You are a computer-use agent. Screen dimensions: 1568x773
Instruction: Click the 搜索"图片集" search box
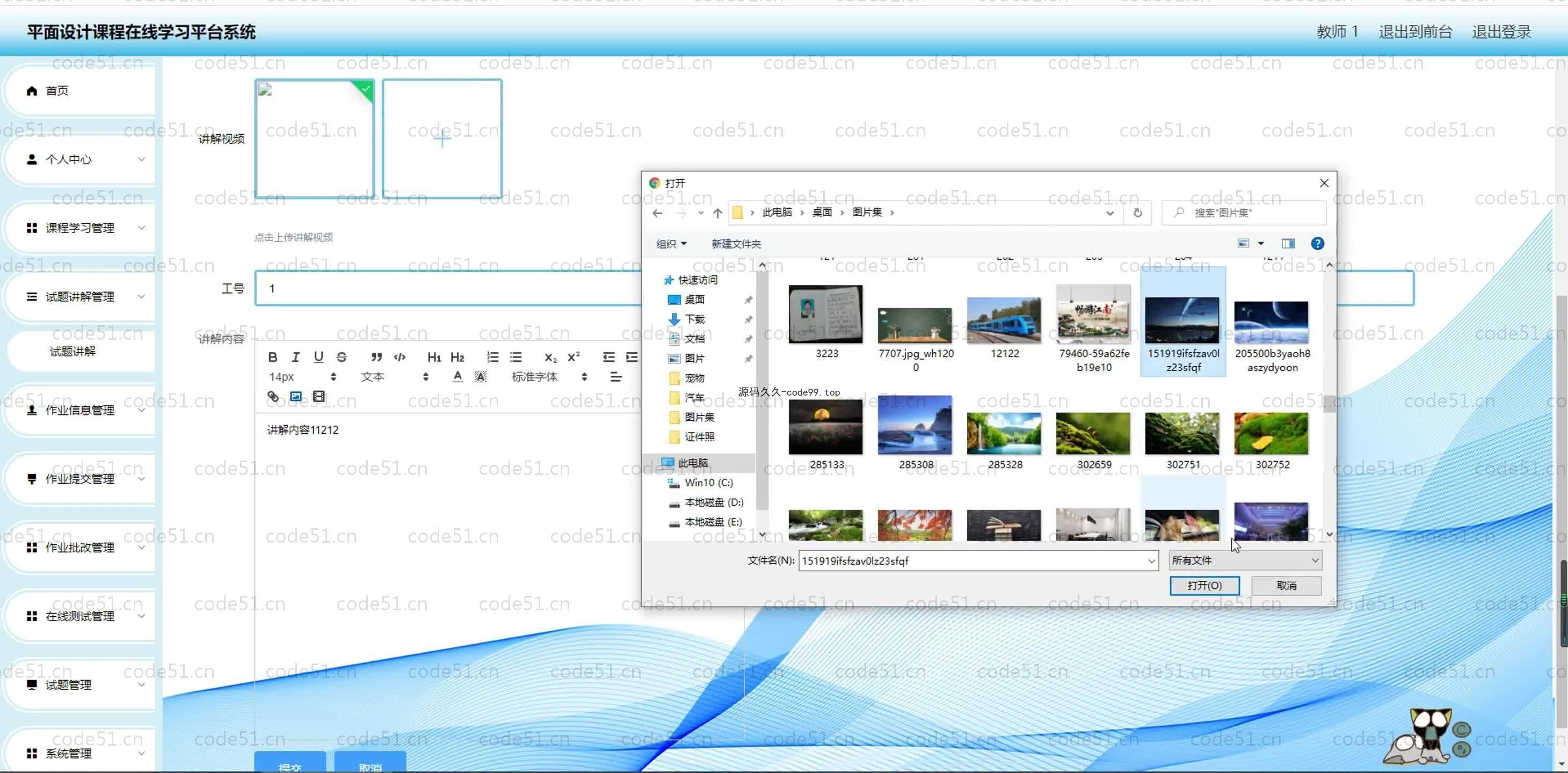click(1244, 213)
